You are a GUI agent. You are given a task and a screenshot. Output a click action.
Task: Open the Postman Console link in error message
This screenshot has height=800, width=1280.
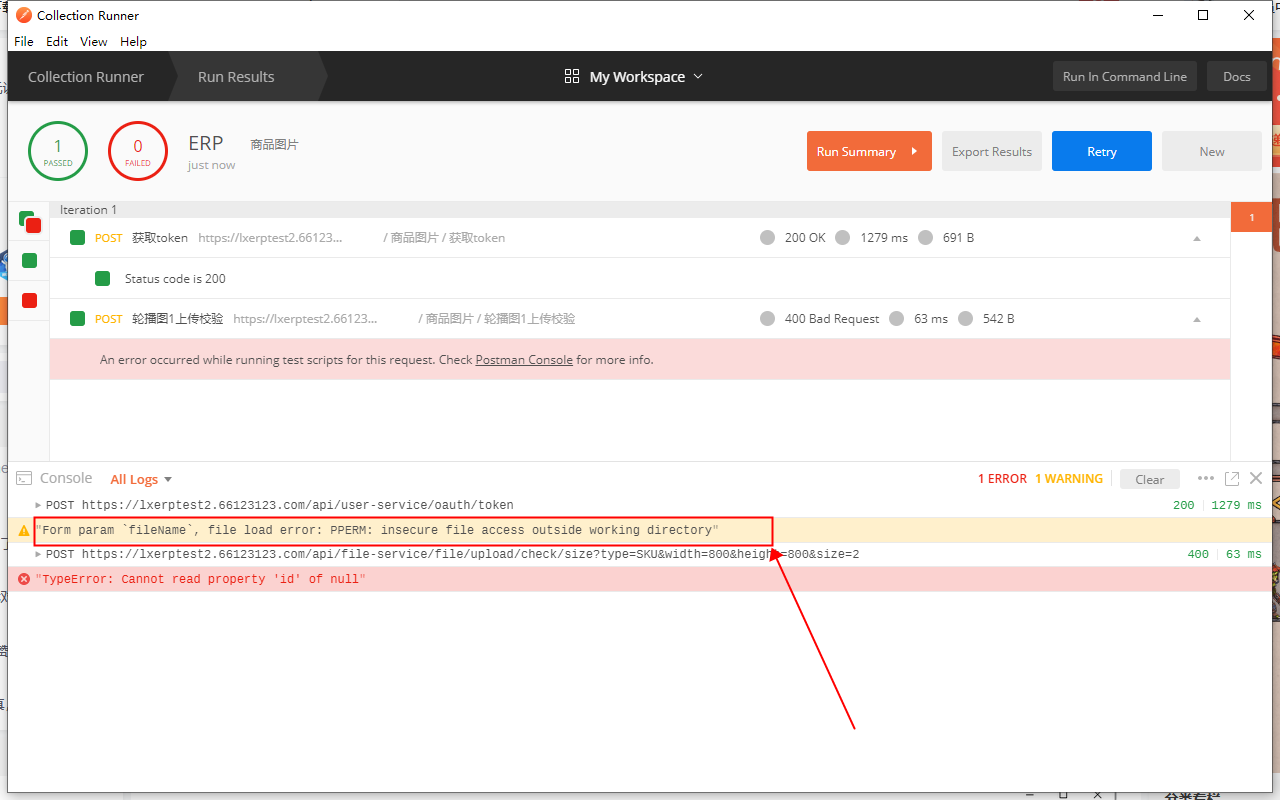pos(524,359)
